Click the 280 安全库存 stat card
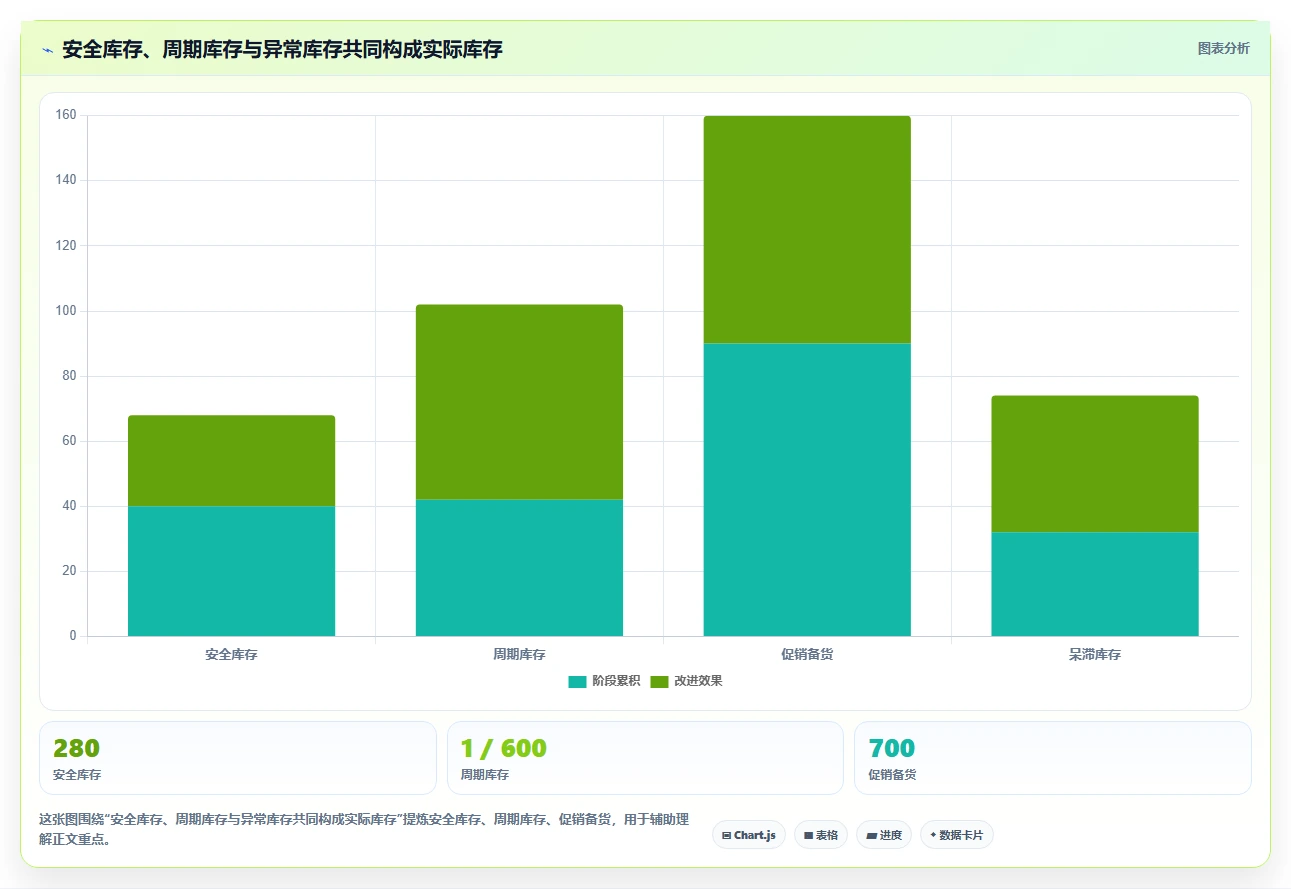Screen dimensions: 1291x889 point(238,758)
